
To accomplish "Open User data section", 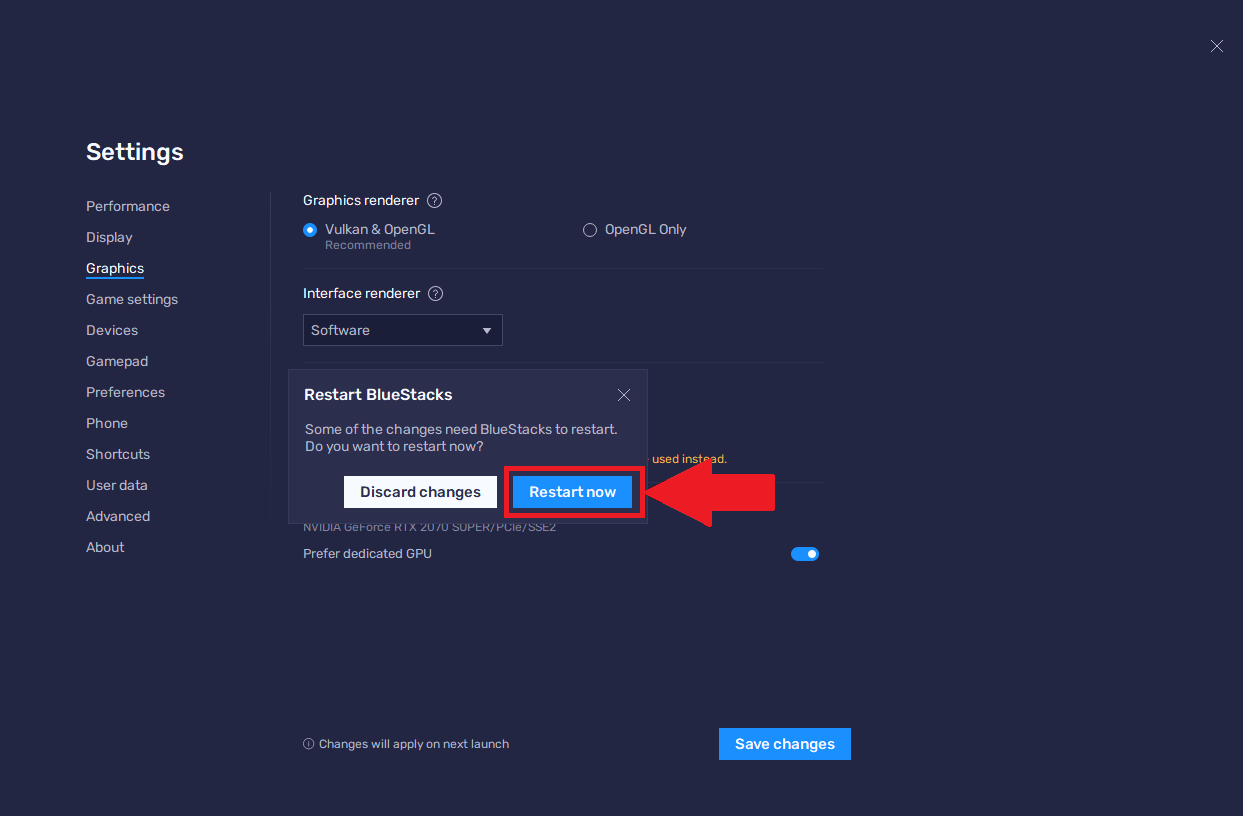I will pyautogui.click(x=117, y=485).
